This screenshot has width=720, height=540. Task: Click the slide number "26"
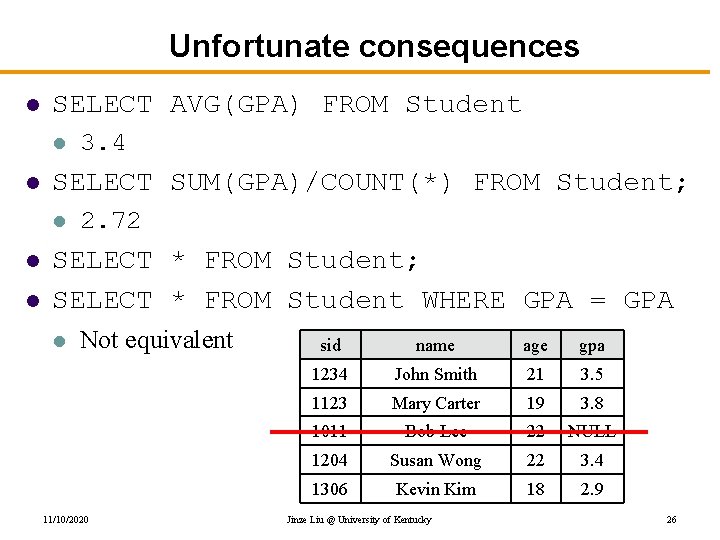[670, 520]
